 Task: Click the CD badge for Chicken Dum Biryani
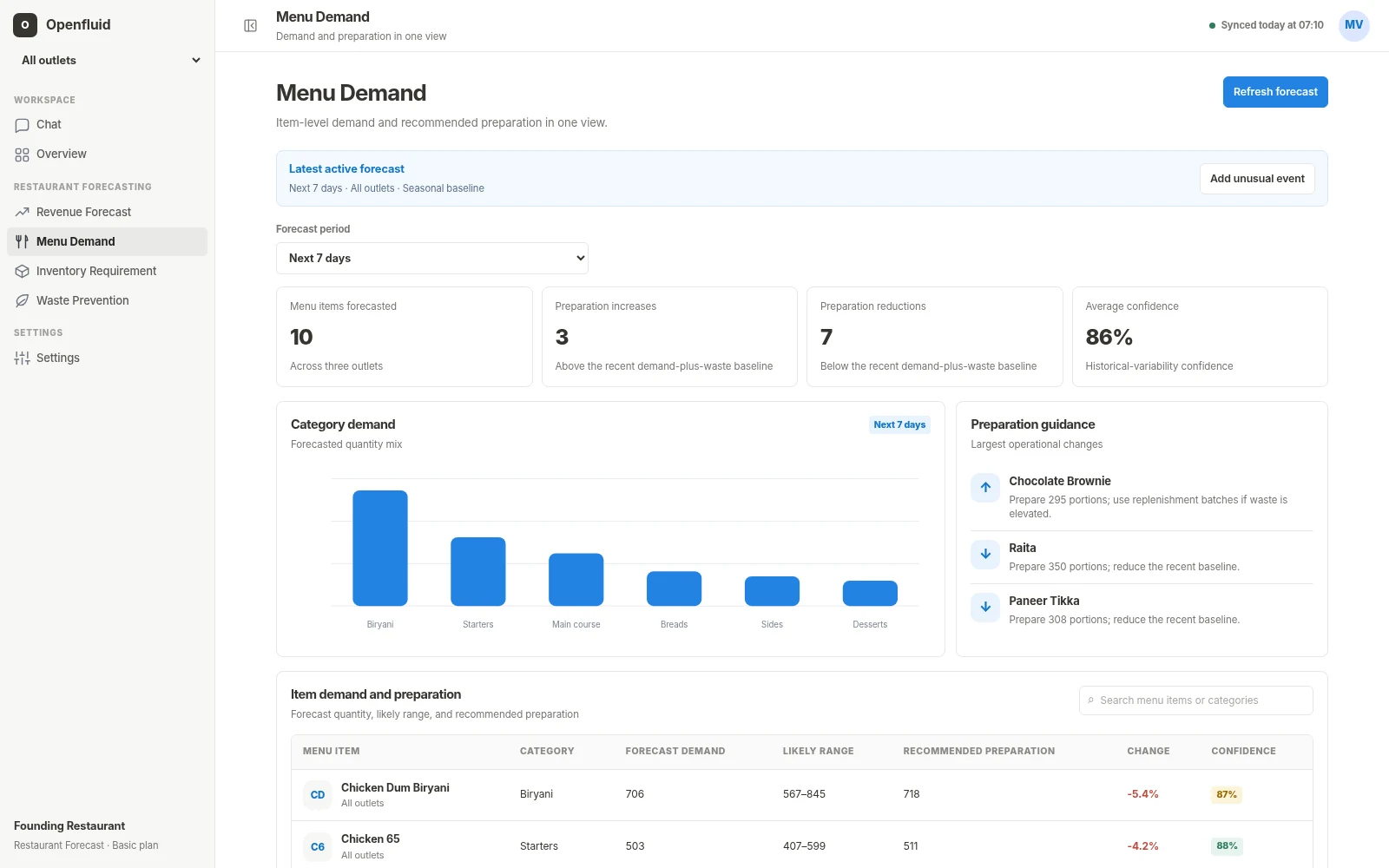(318, 795)
